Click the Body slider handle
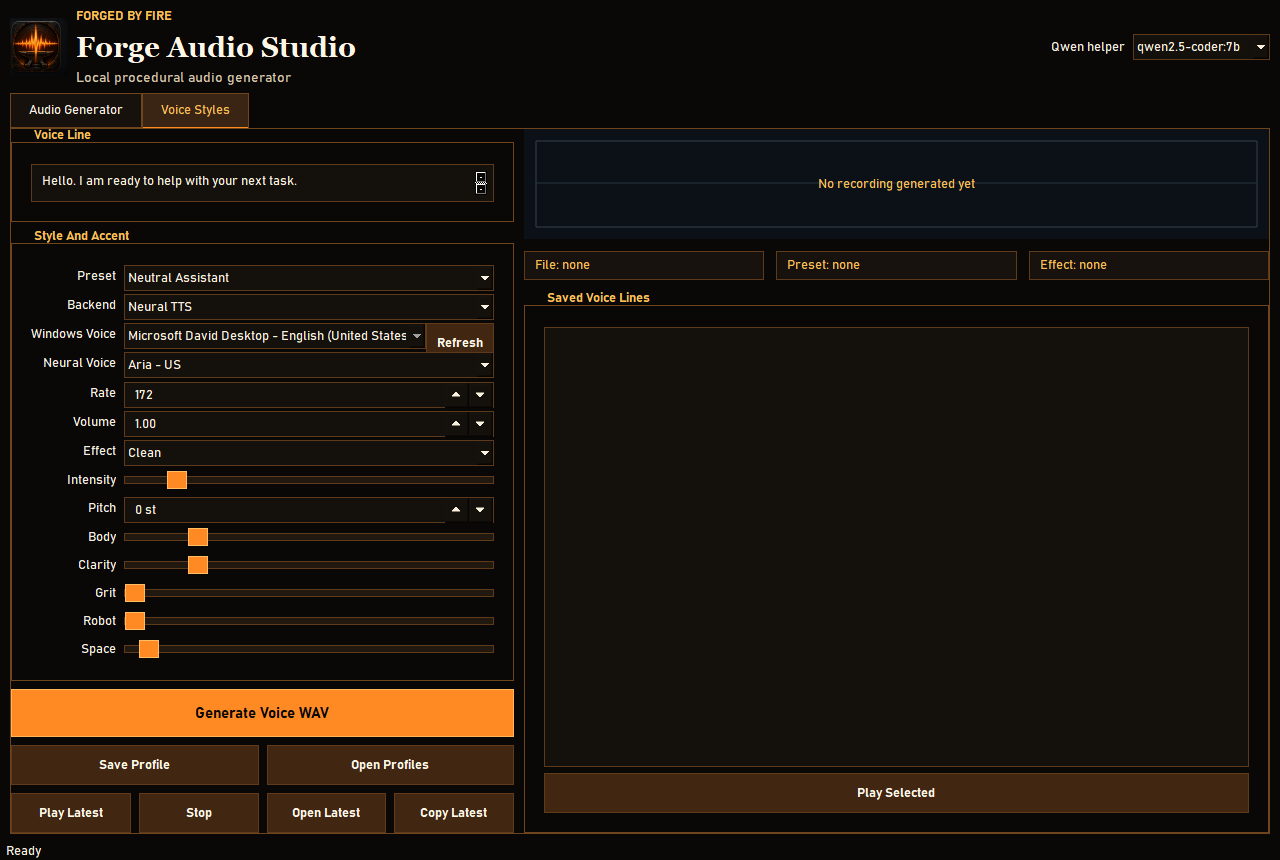The image size is (1280, 860). [x=198, y=537]
